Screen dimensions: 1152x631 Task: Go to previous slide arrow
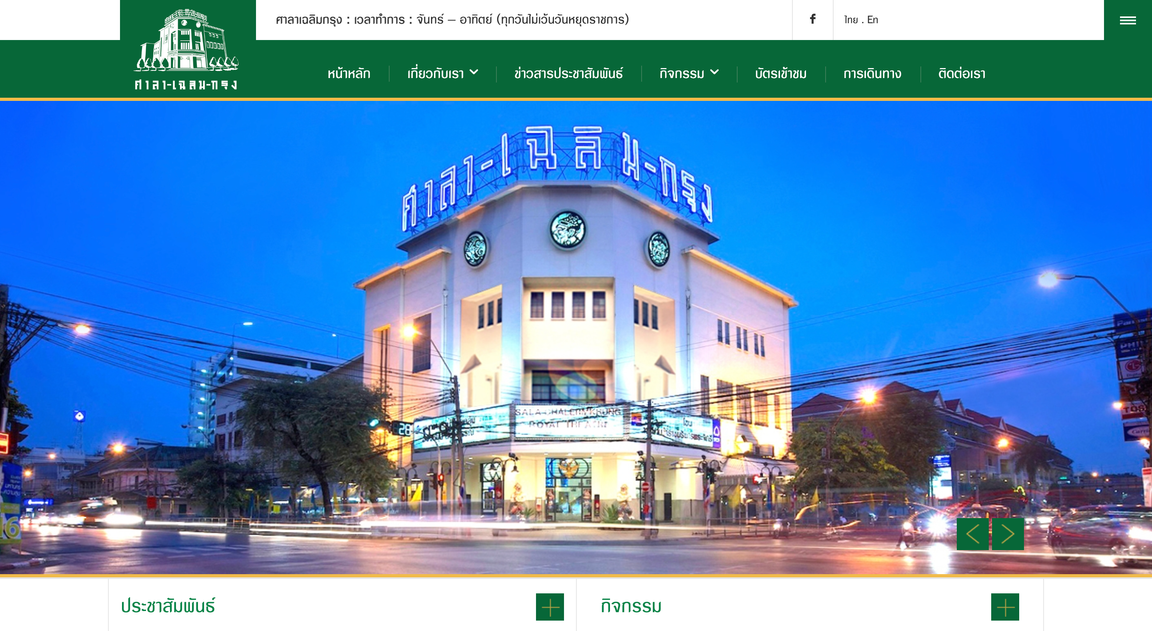click(x=972, y=534)
